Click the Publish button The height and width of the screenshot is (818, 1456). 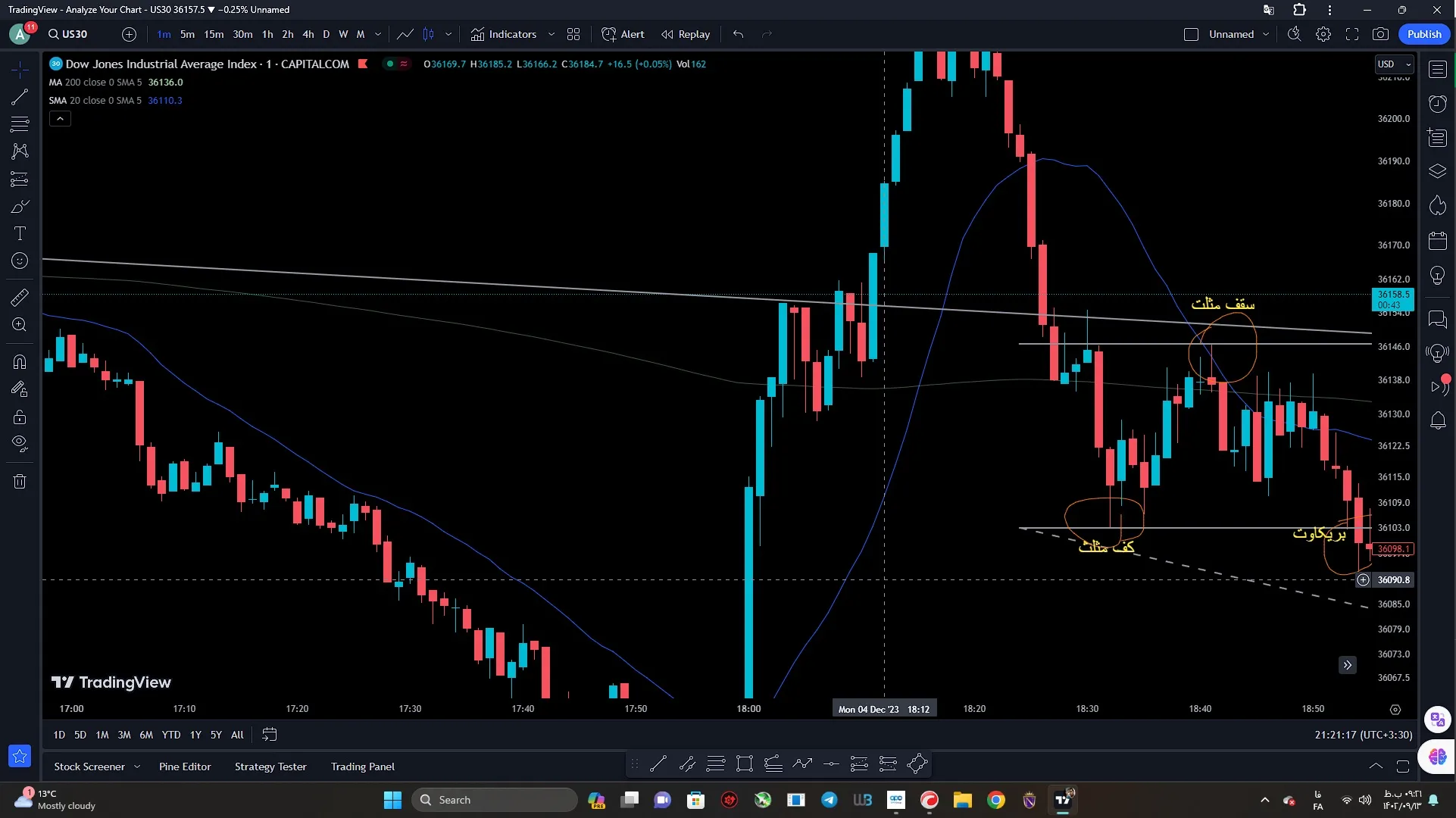[1424, 34]
